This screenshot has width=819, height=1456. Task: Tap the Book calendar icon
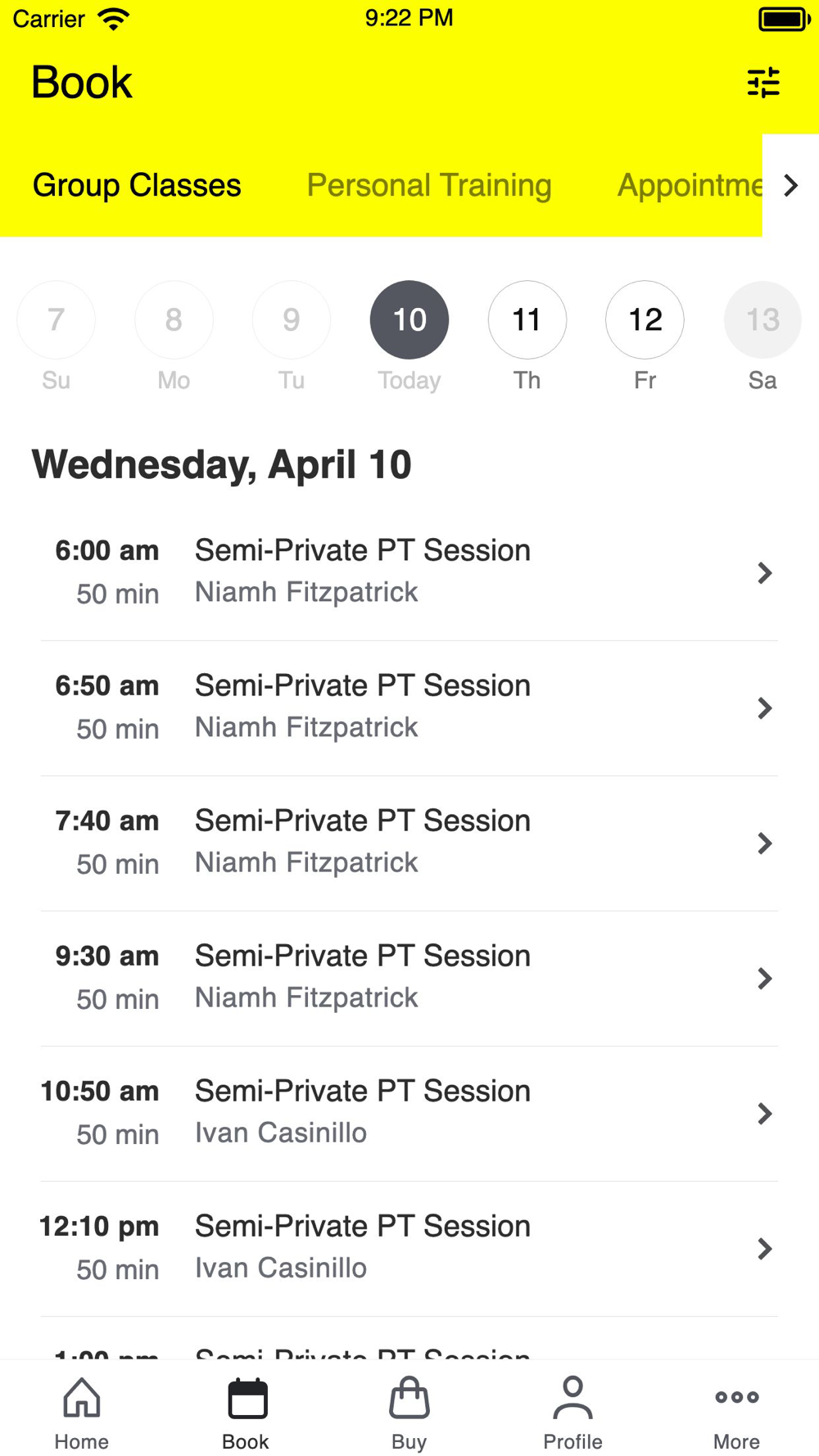tap(247, 1399)
